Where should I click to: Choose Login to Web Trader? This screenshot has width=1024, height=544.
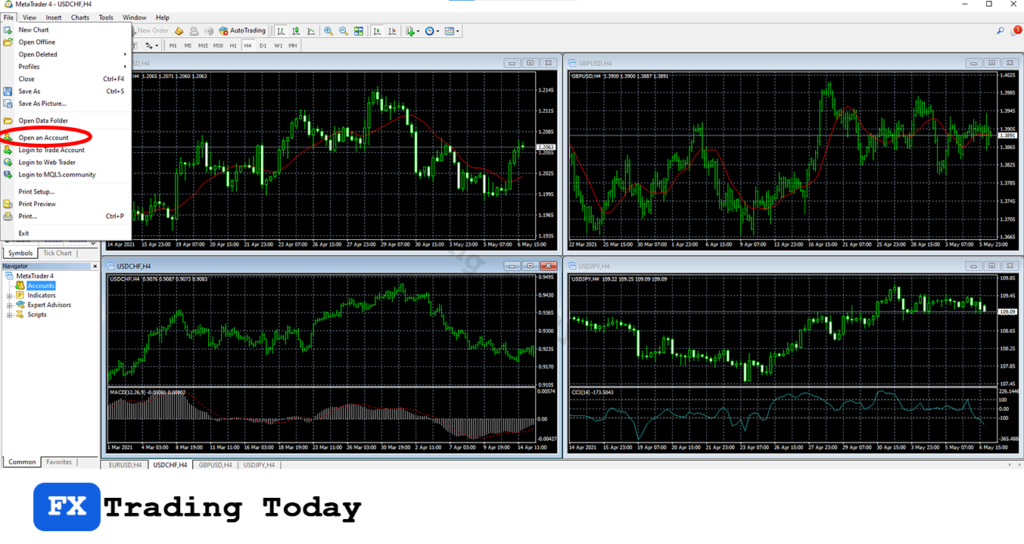[65, 163]
